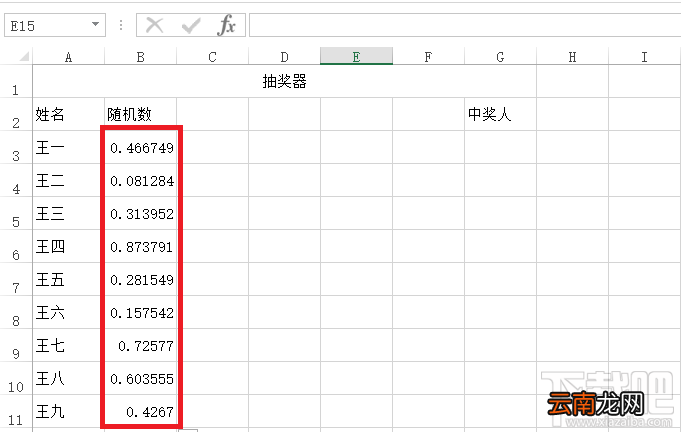Select the cell containing 王二

pyautogui.click(x=69, y=180)
